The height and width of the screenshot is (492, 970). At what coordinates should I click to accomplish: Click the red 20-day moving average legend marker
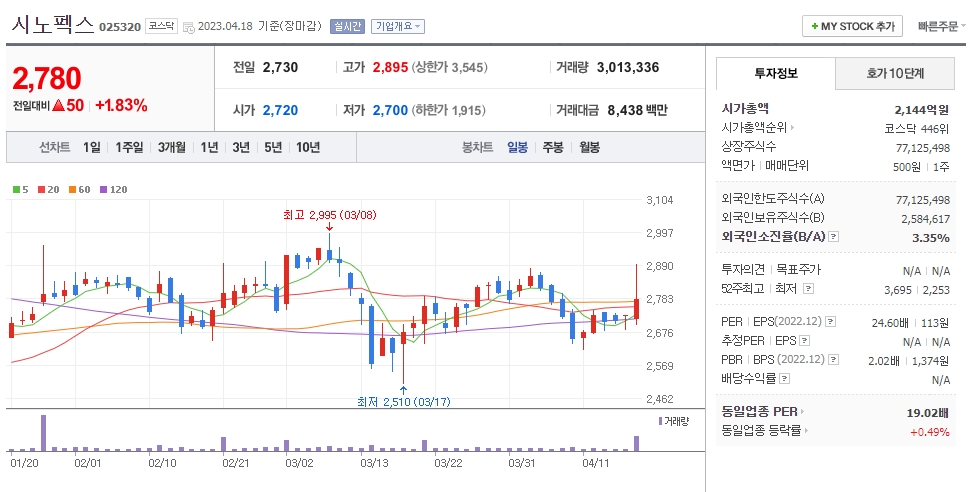pyautogui.click(x=41, y=190)
